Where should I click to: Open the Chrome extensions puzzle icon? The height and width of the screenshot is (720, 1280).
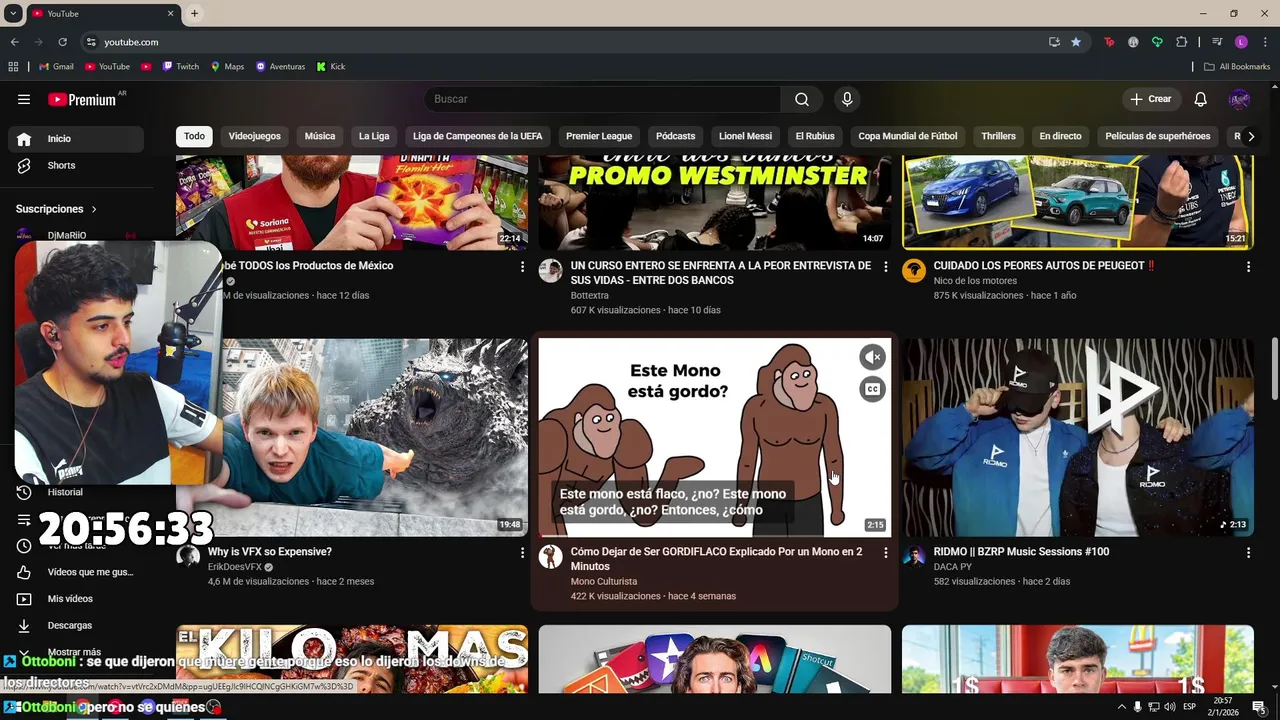click(1182, 42)
